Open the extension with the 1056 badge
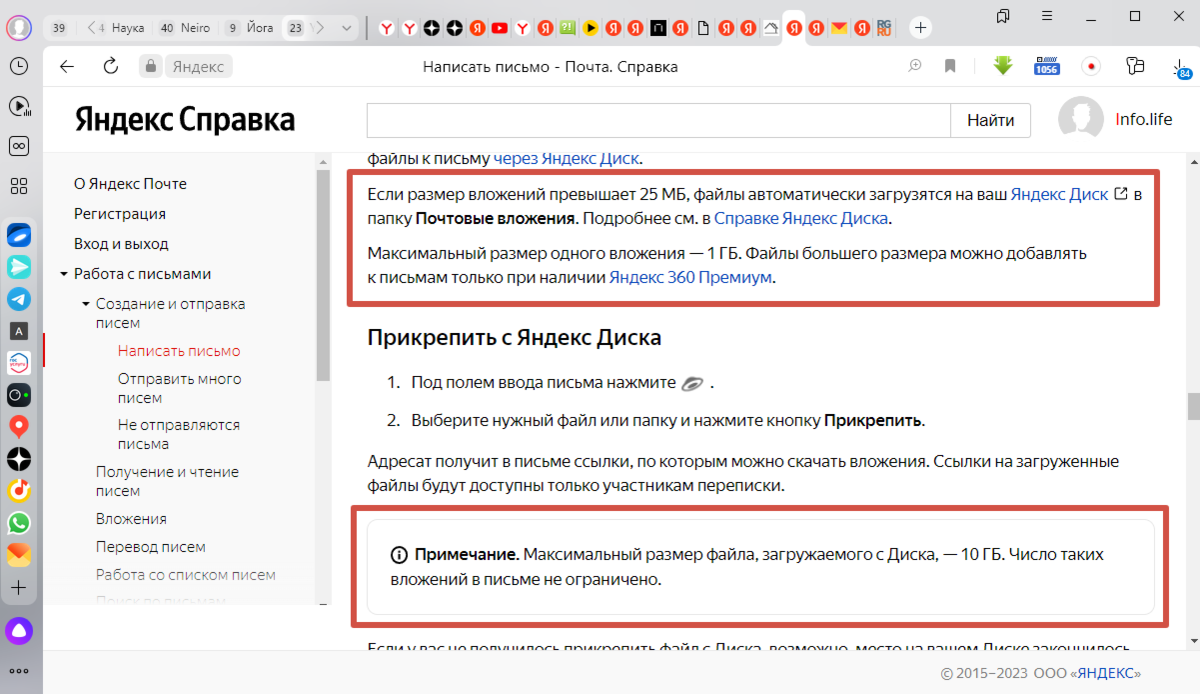 [x=1046, y=67]
